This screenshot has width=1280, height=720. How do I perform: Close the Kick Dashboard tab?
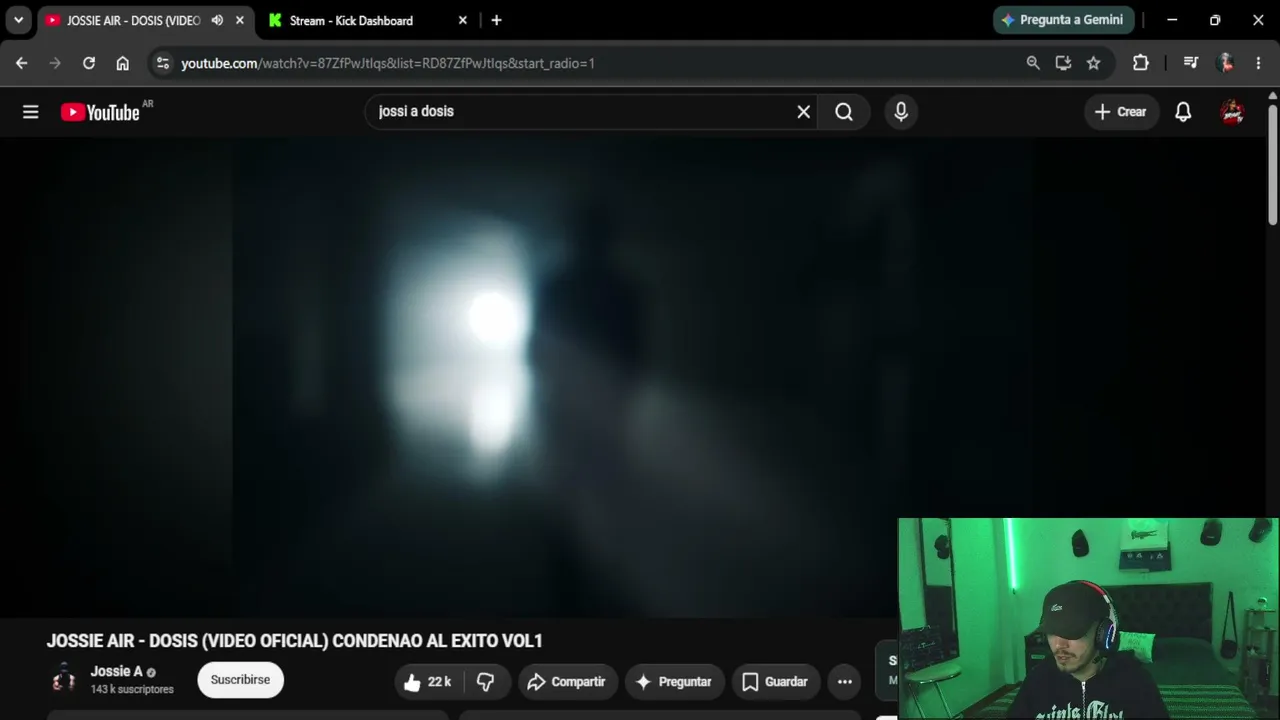point(463,20)
